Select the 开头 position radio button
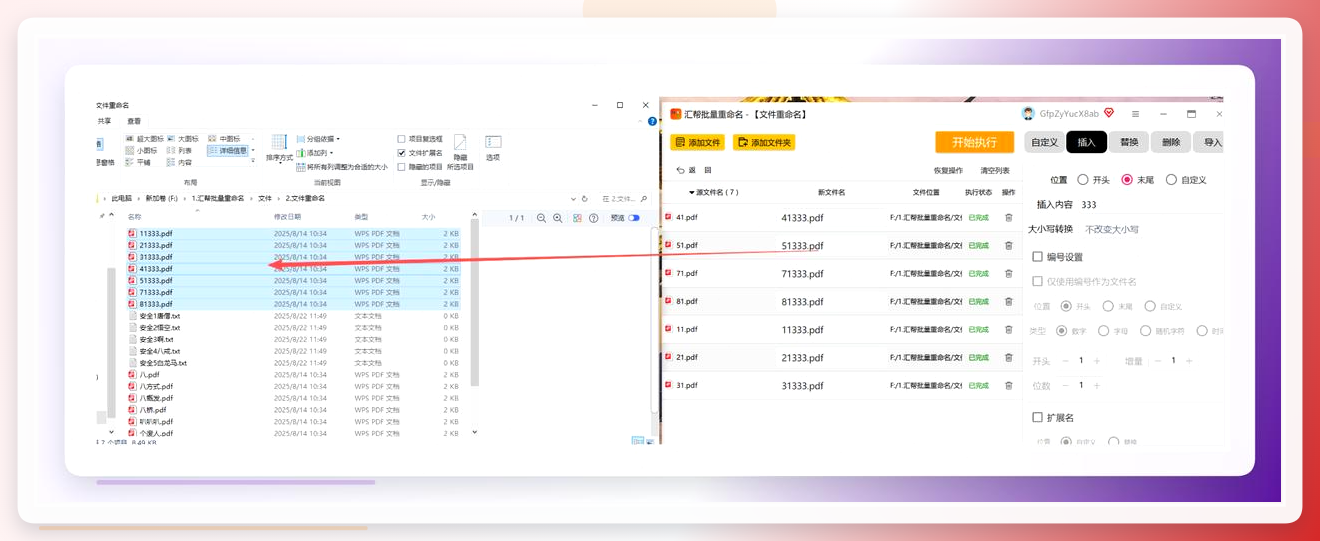Viewport: 1320px width, 541px height. pos(1083,180)
